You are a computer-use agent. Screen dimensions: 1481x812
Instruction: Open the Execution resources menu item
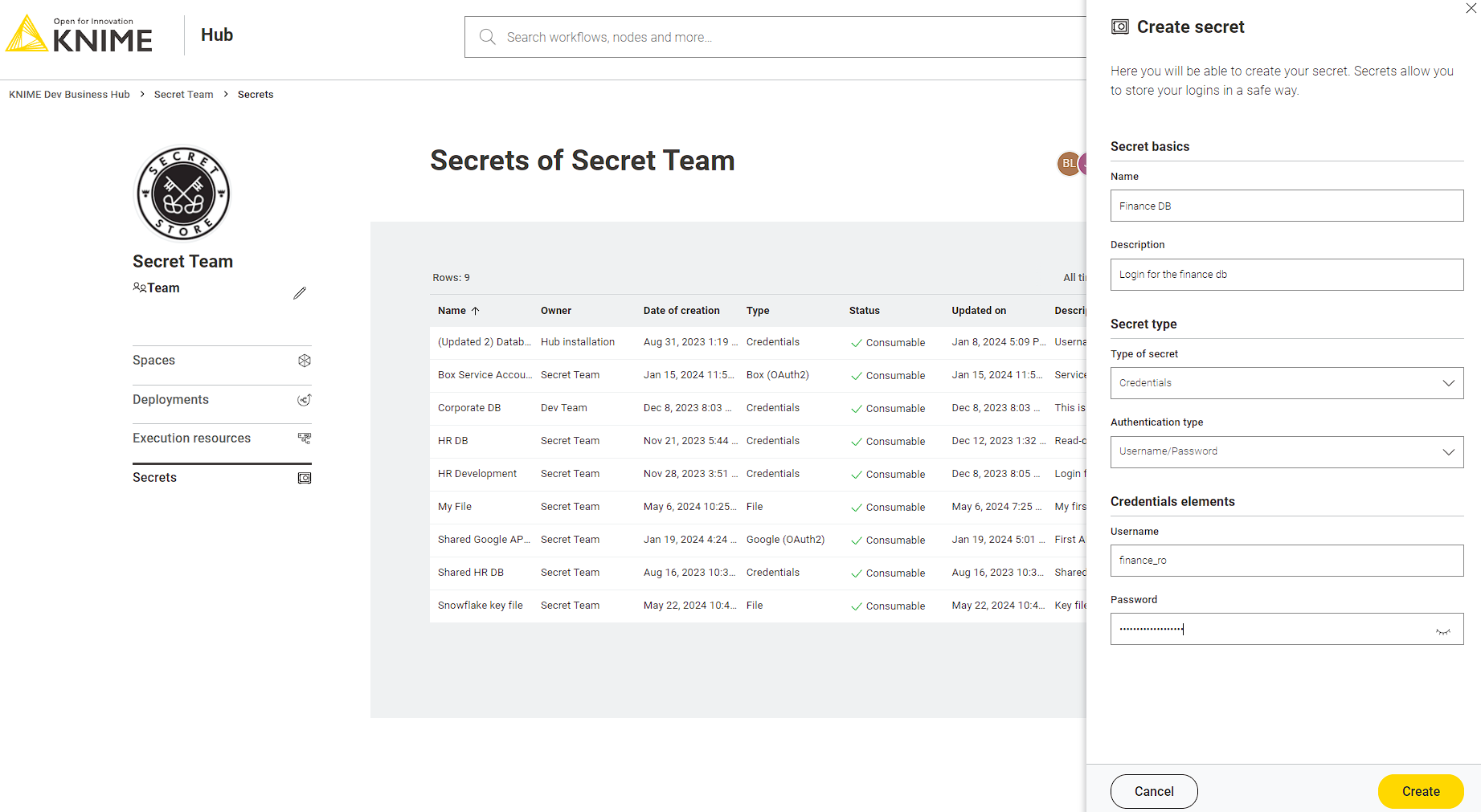[222, 439]
